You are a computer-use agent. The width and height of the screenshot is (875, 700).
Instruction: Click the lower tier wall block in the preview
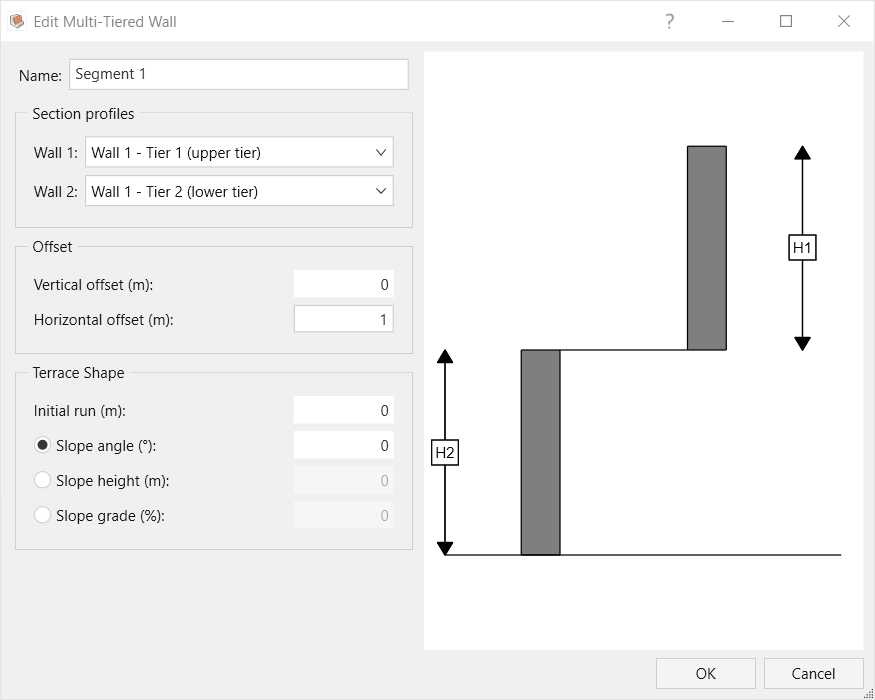point(540,452)
